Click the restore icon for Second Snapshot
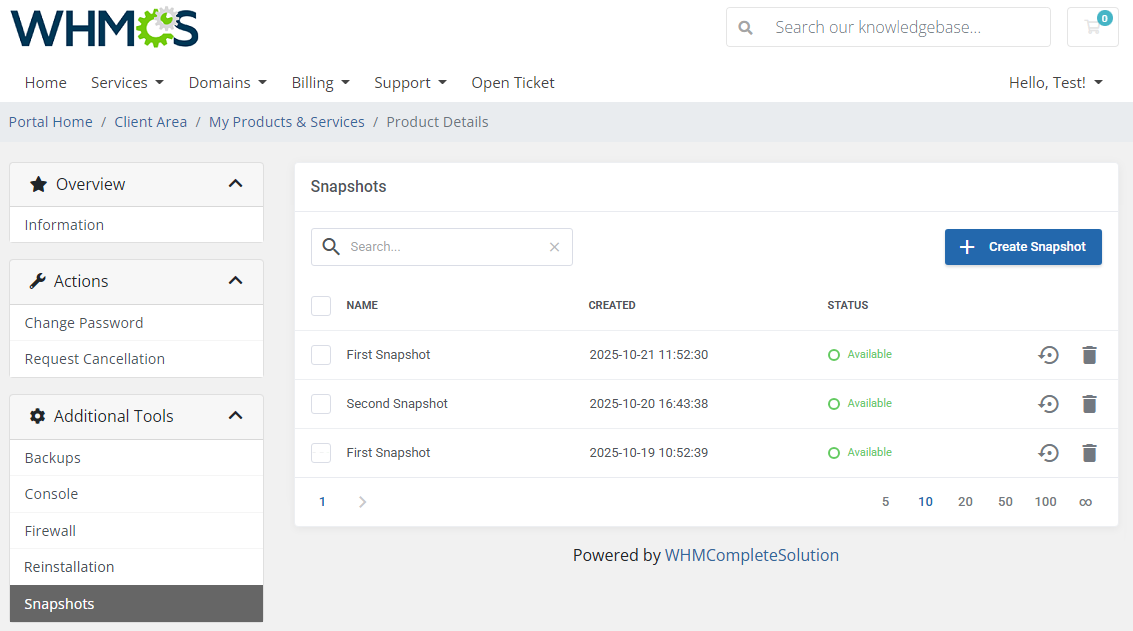 pyautogui.click(x=1048, y=404)
